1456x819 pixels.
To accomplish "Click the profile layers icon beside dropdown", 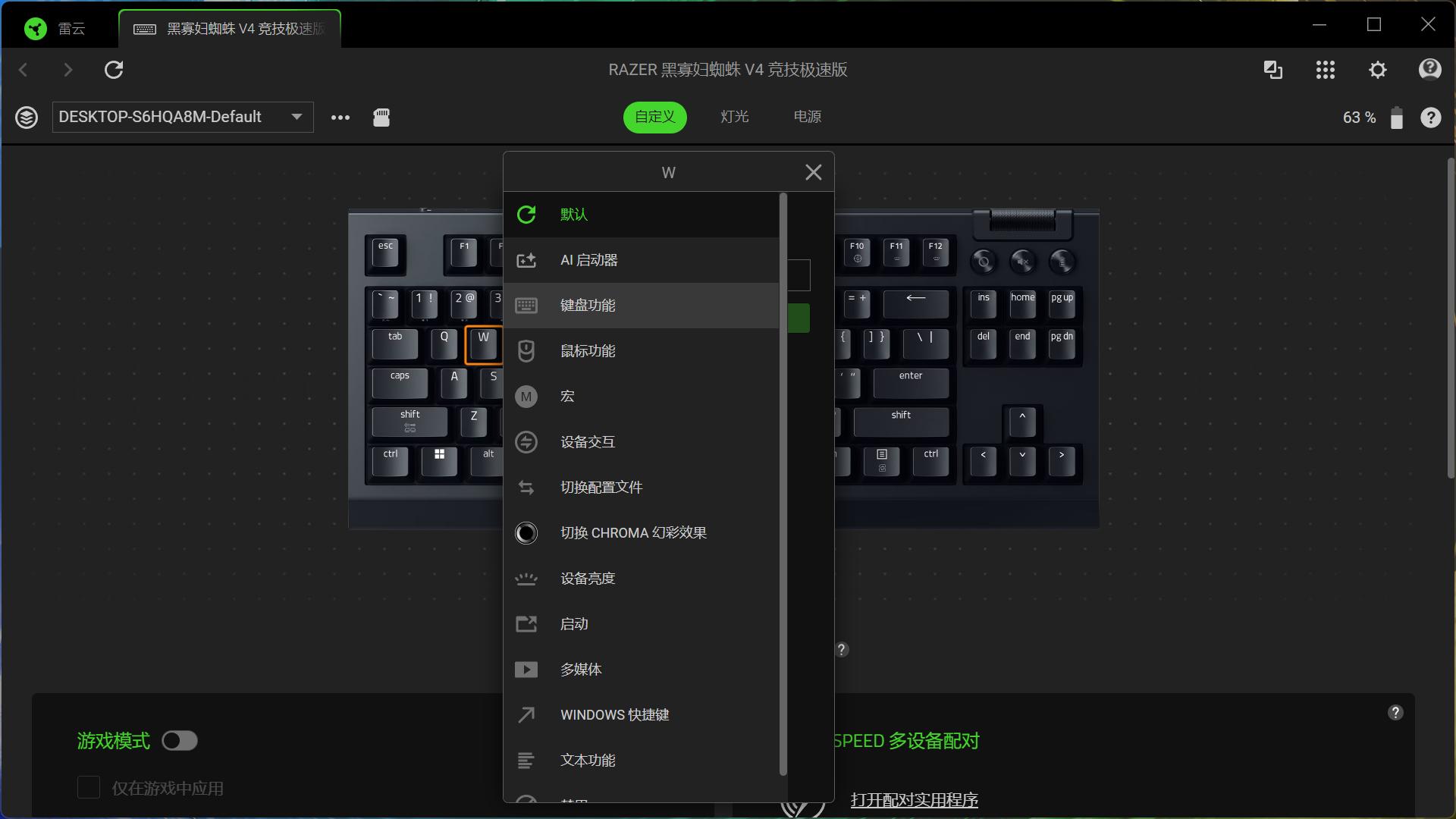I will coord(27,118).
